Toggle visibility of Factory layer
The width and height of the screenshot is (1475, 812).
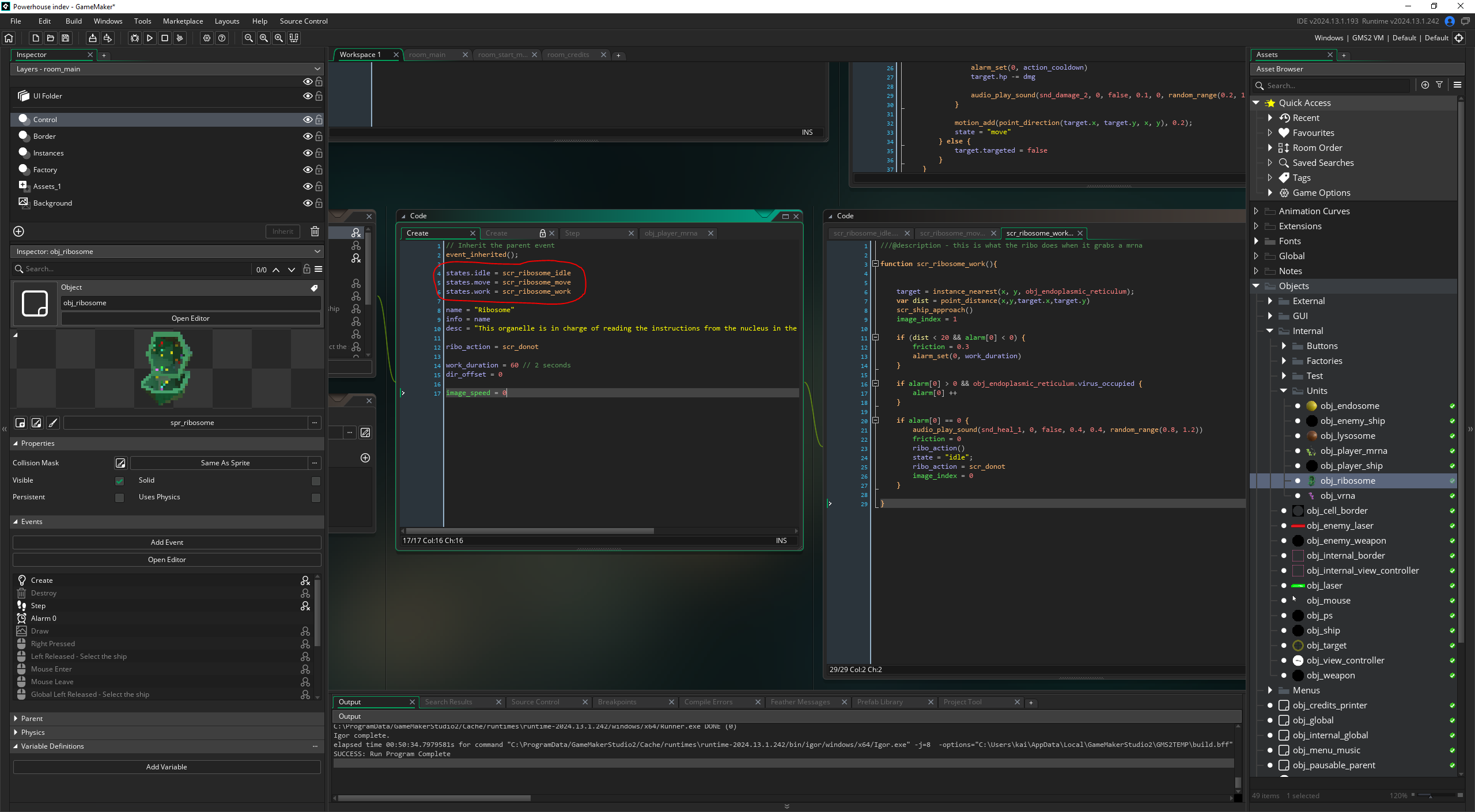click(x=308, y=170)
